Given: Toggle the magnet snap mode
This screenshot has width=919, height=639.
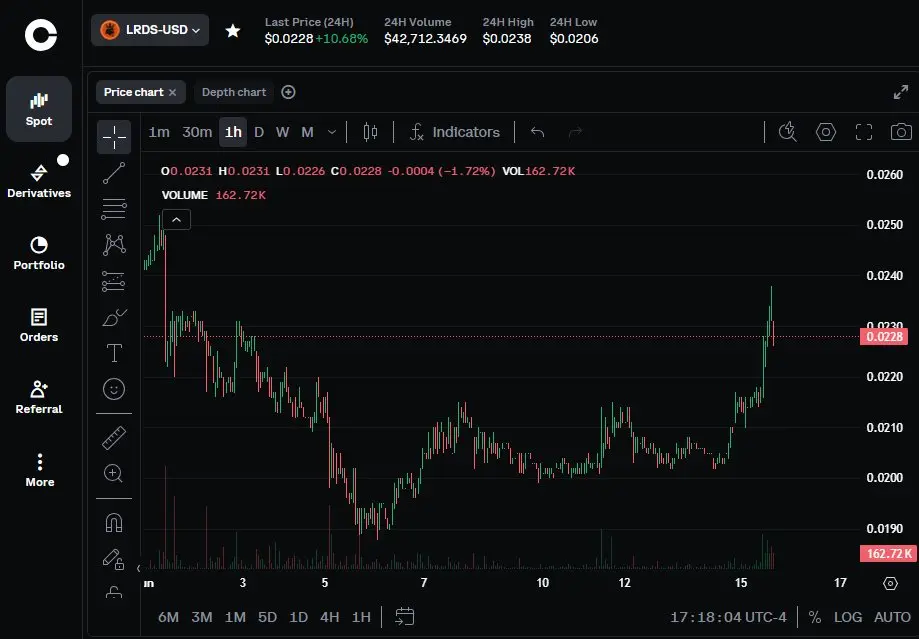Looking at the screenshot, I should coord(114,522).
